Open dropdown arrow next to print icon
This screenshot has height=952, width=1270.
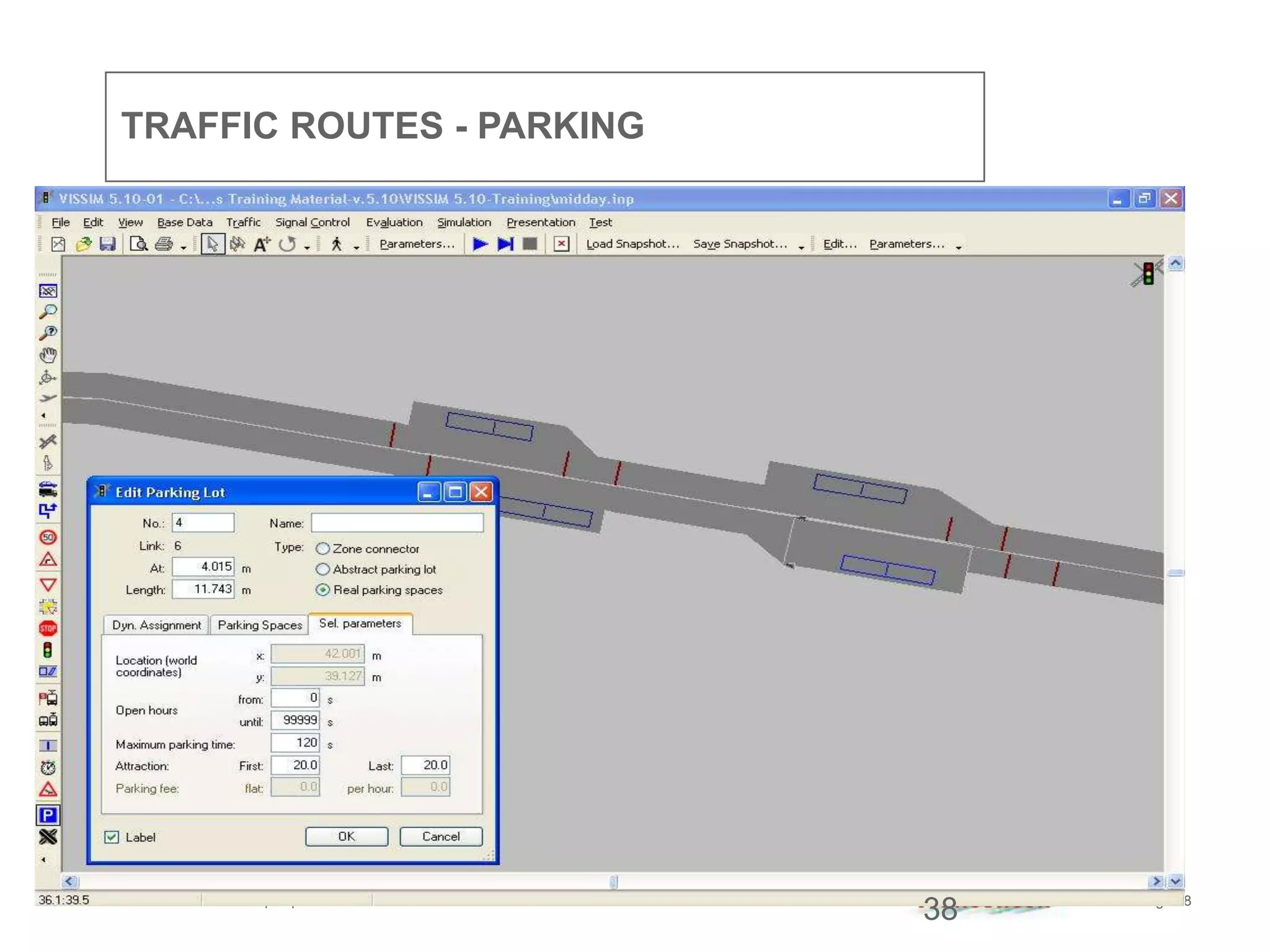point(184,247)
